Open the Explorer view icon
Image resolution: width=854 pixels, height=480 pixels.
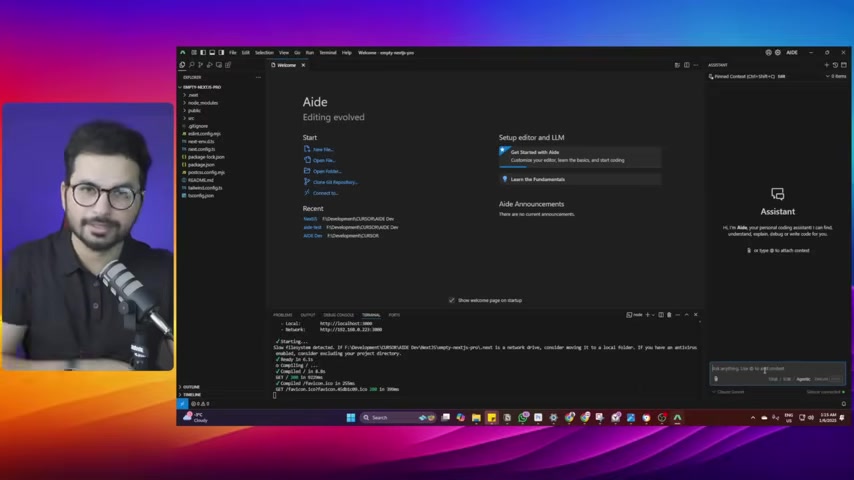pyautogui.click(x=182, y=65)
